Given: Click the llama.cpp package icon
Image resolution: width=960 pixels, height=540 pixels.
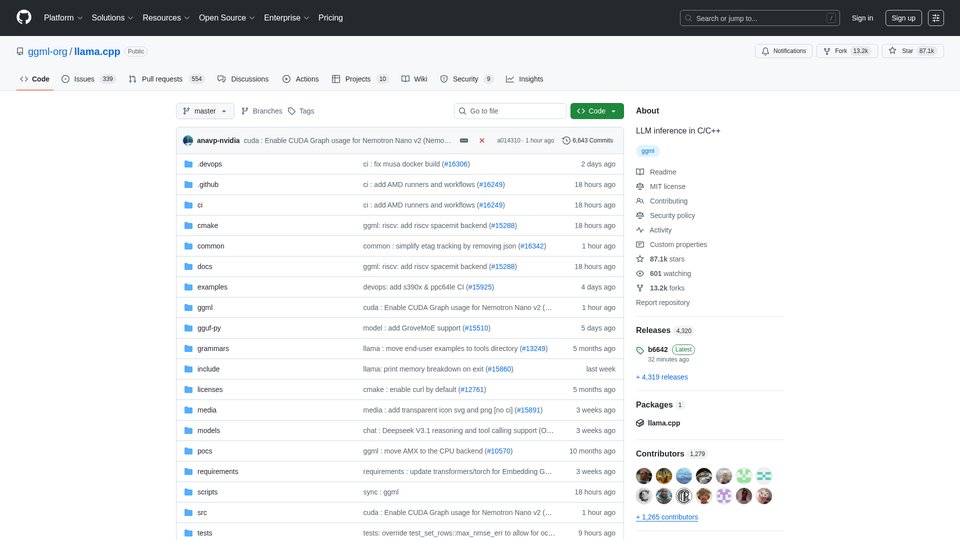Looking at the screenshot, I should (641, 424).
